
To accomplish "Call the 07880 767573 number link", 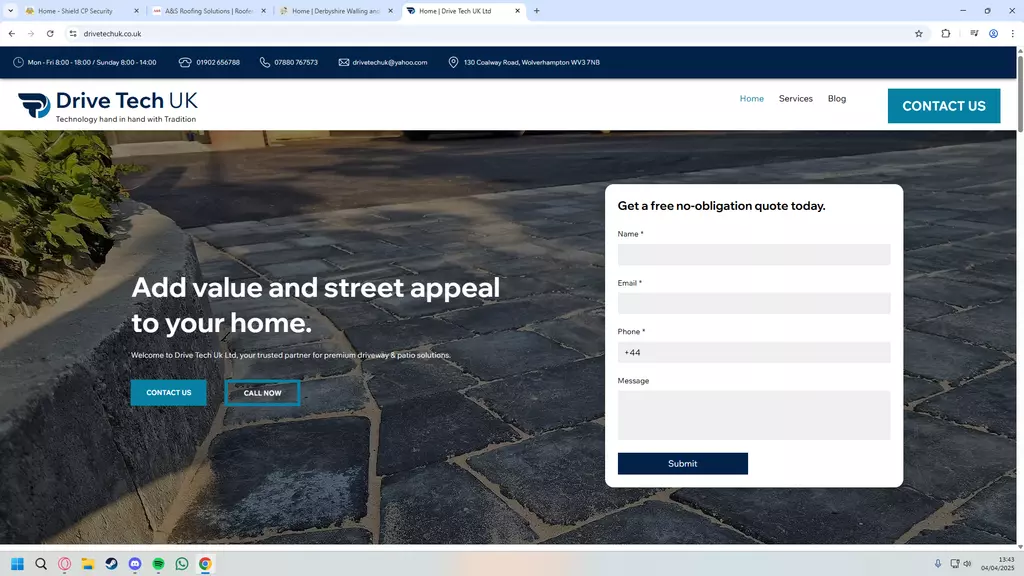I will tap(296, 63).
